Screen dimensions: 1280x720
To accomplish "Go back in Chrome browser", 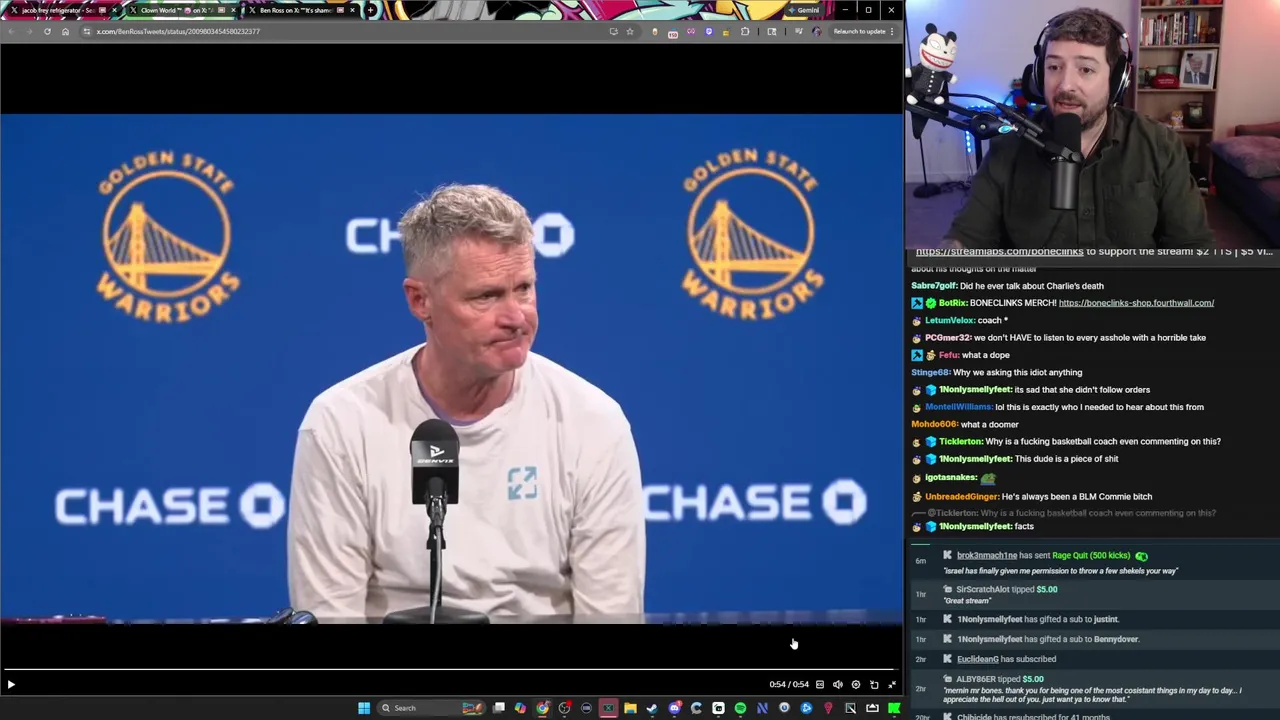I will [11, 31].
